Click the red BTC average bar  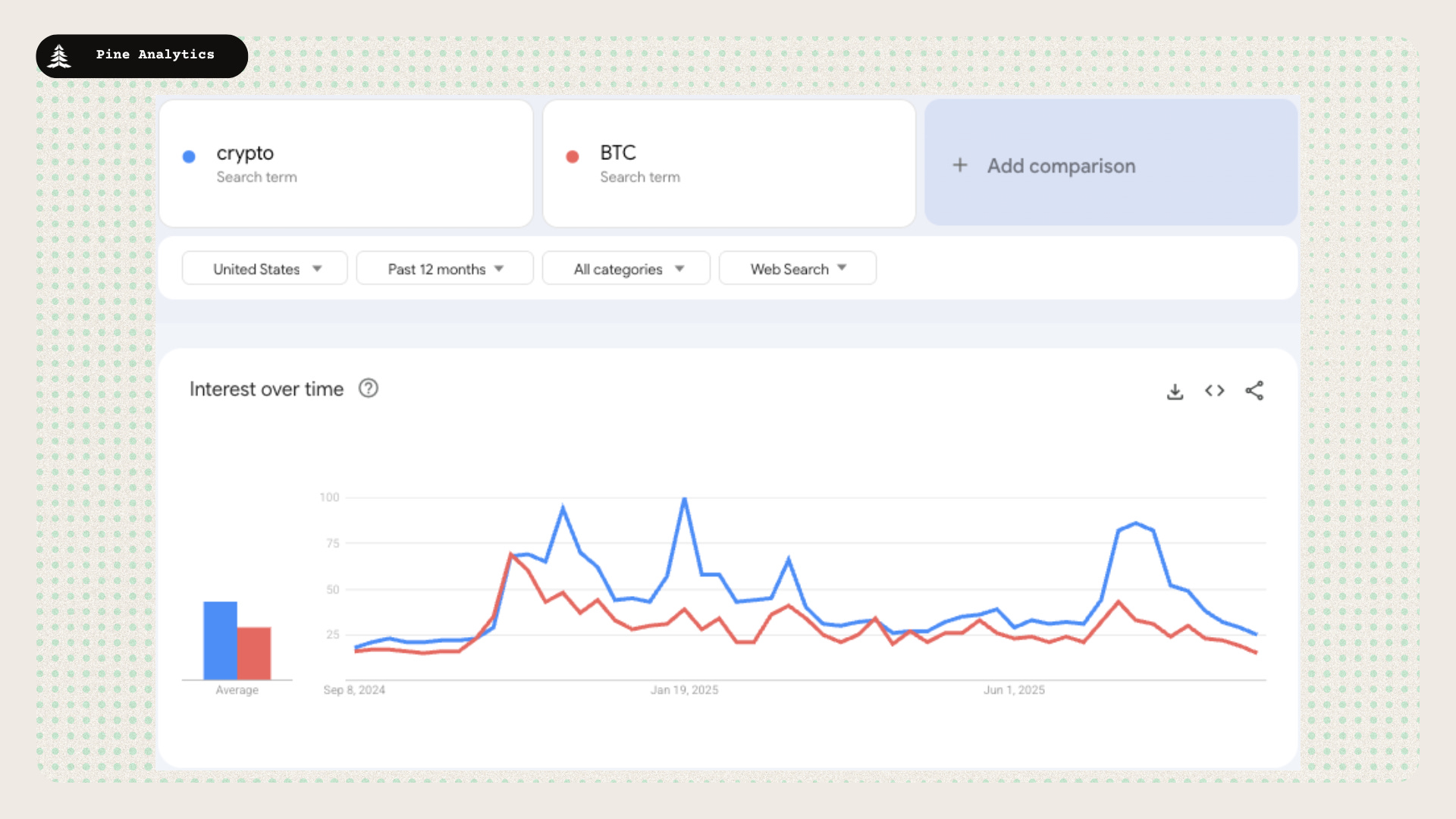(x=254, y=652)
